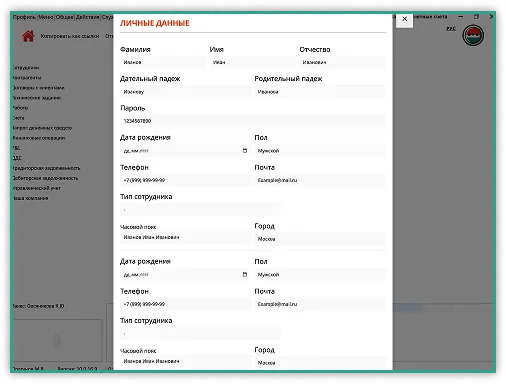Click the Отчество field with Иванович

342,62
